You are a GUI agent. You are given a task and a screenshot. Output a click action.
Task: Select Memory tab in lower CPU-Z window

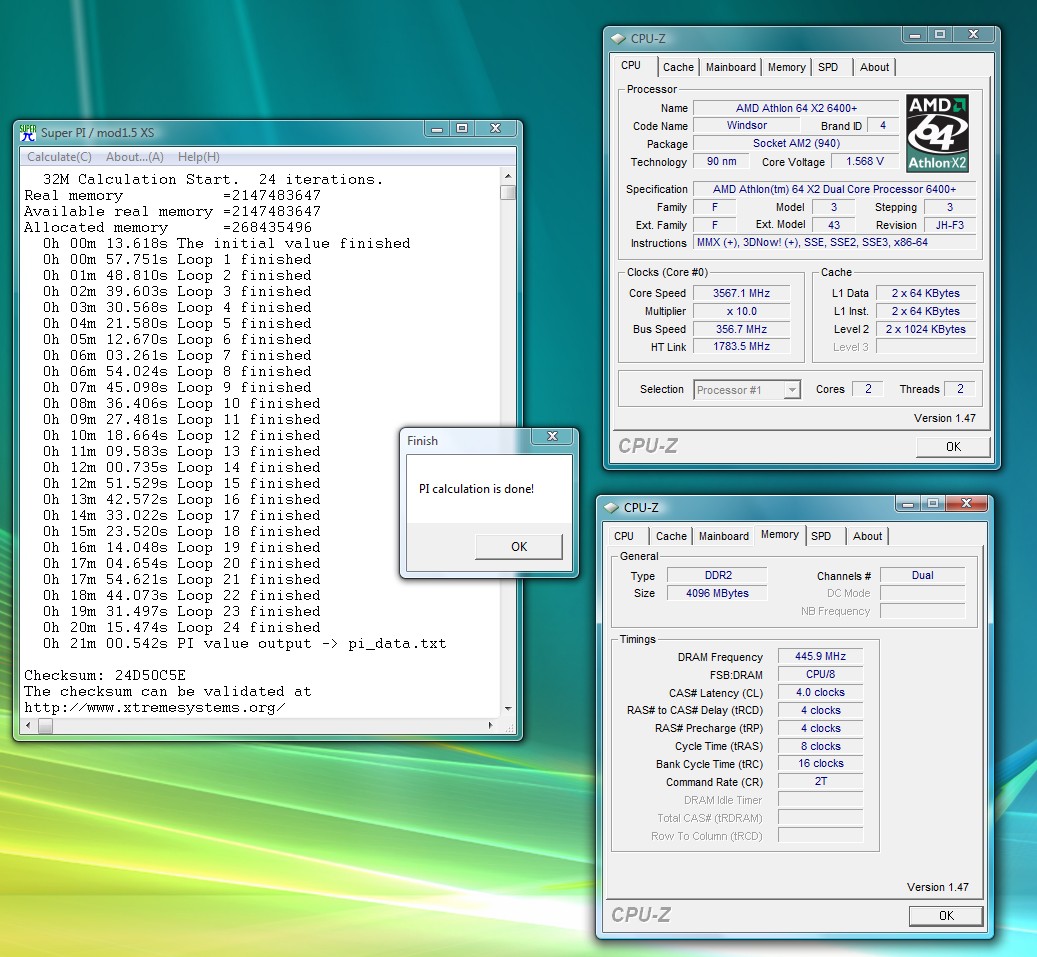pos(780,534)
